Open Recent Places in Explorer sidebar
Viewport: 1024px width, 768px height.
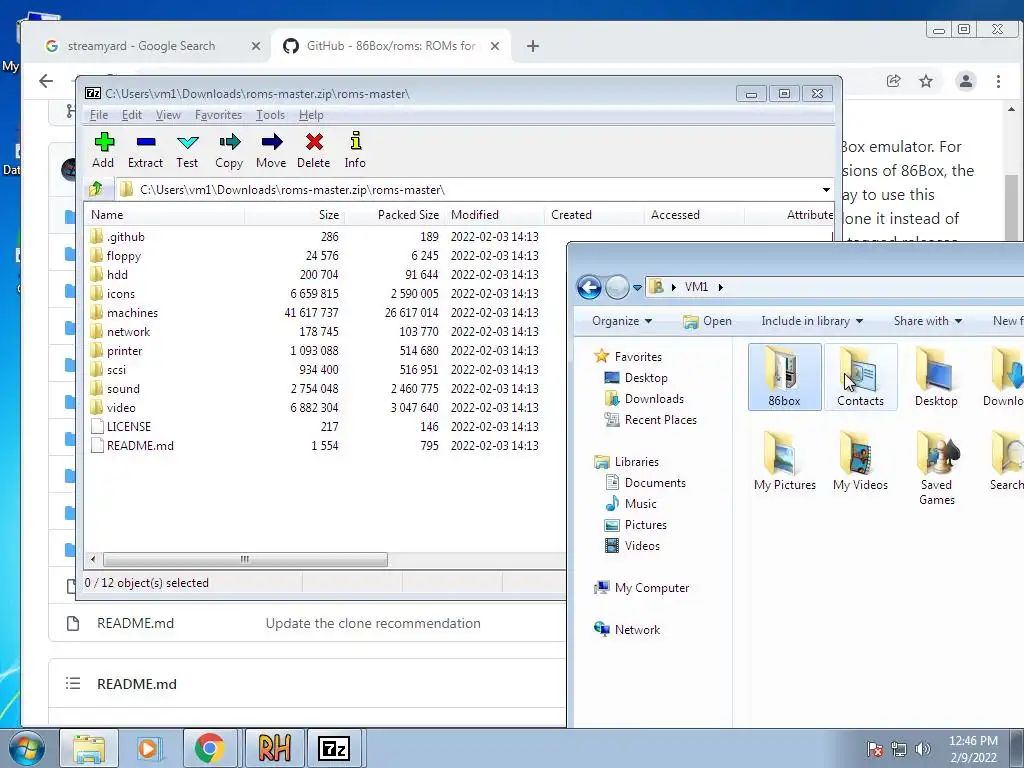651,419
